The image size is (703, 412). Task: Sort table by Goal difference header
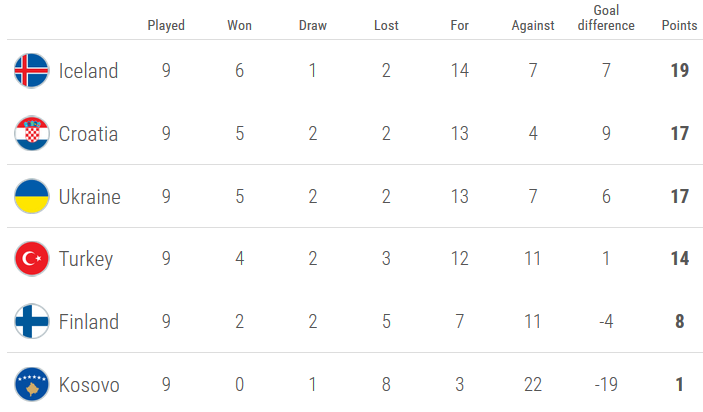pos(606,19)
